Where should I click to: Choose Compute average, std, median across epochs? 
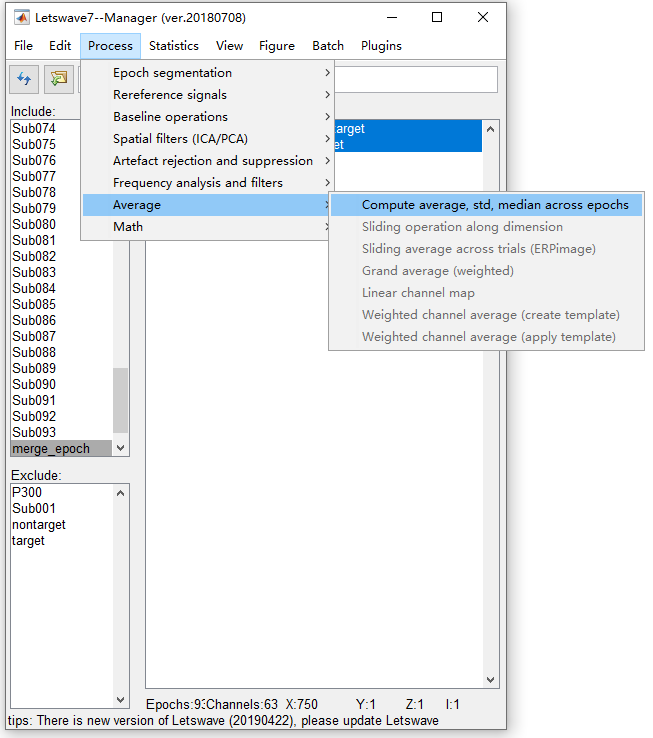pos(486,205)
